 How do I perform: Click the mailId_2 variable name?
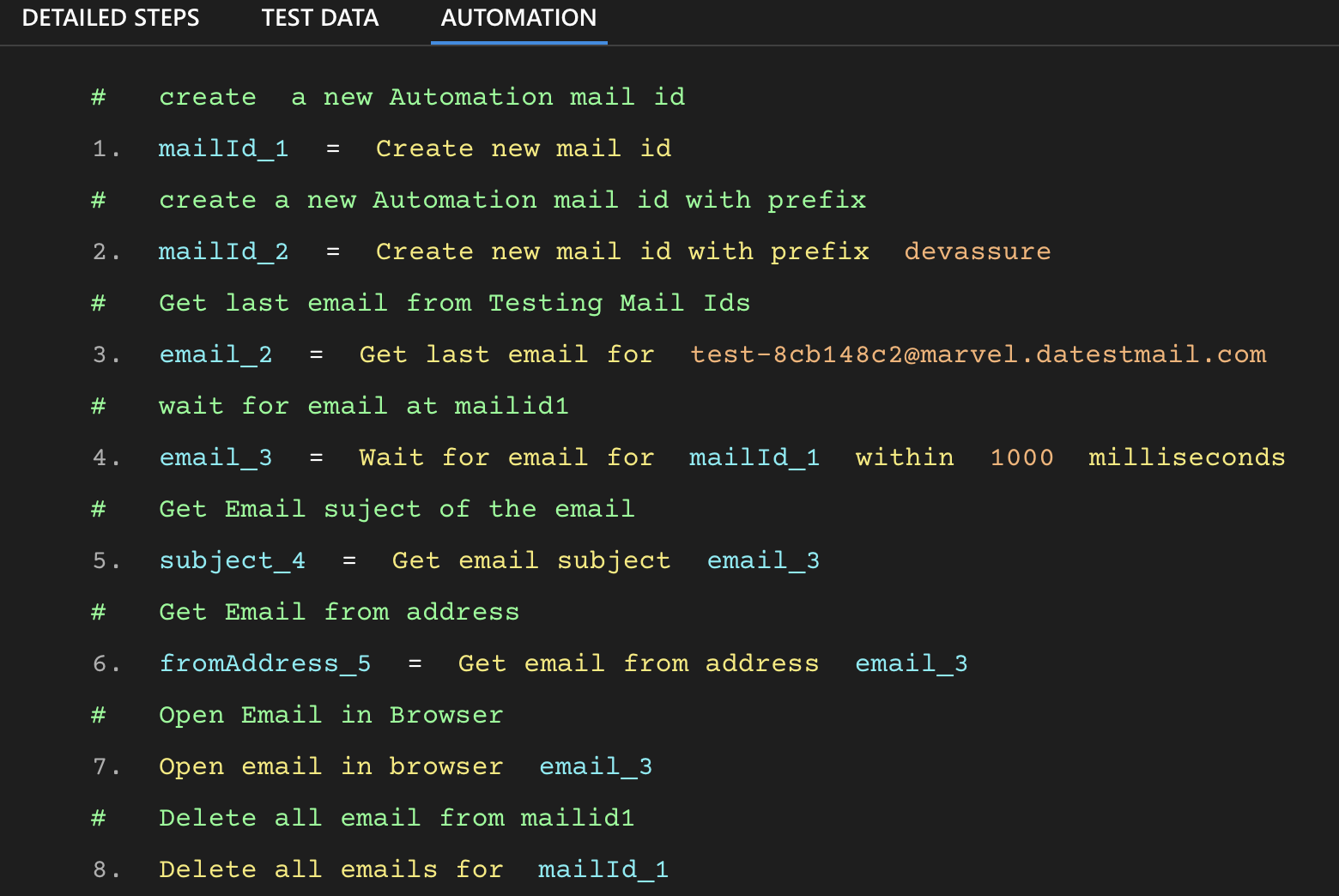point(223,251)
